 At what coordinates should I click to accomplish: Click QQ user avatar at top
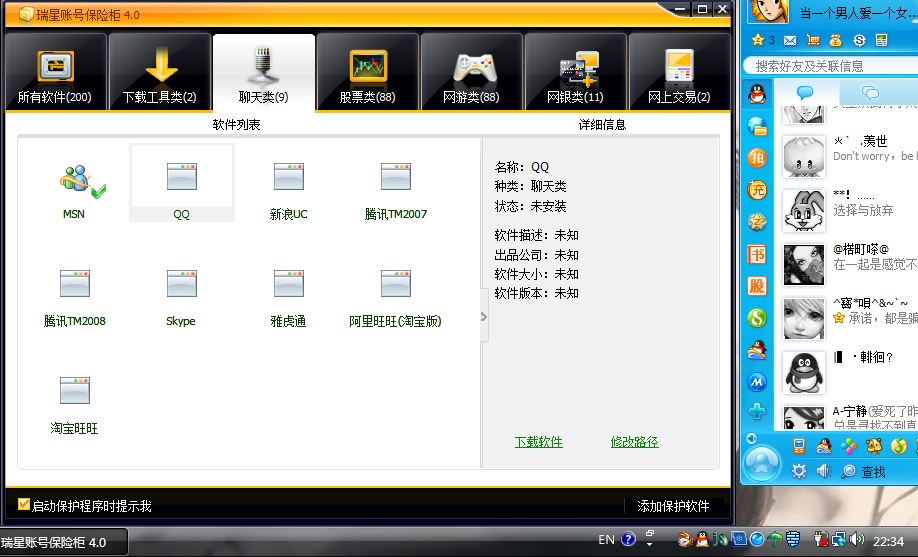pos(769,11)
